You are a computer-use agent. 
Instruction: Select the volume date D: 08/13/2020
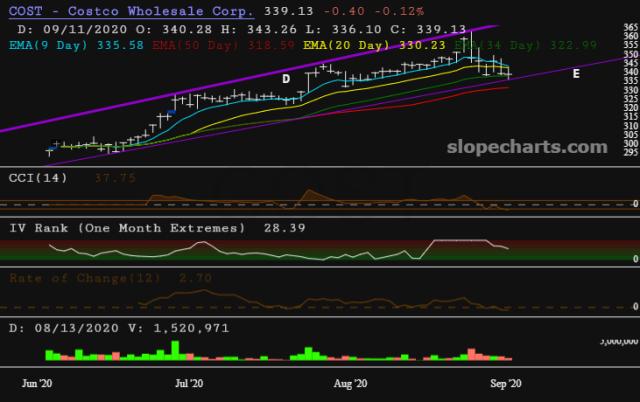point(64,328)
